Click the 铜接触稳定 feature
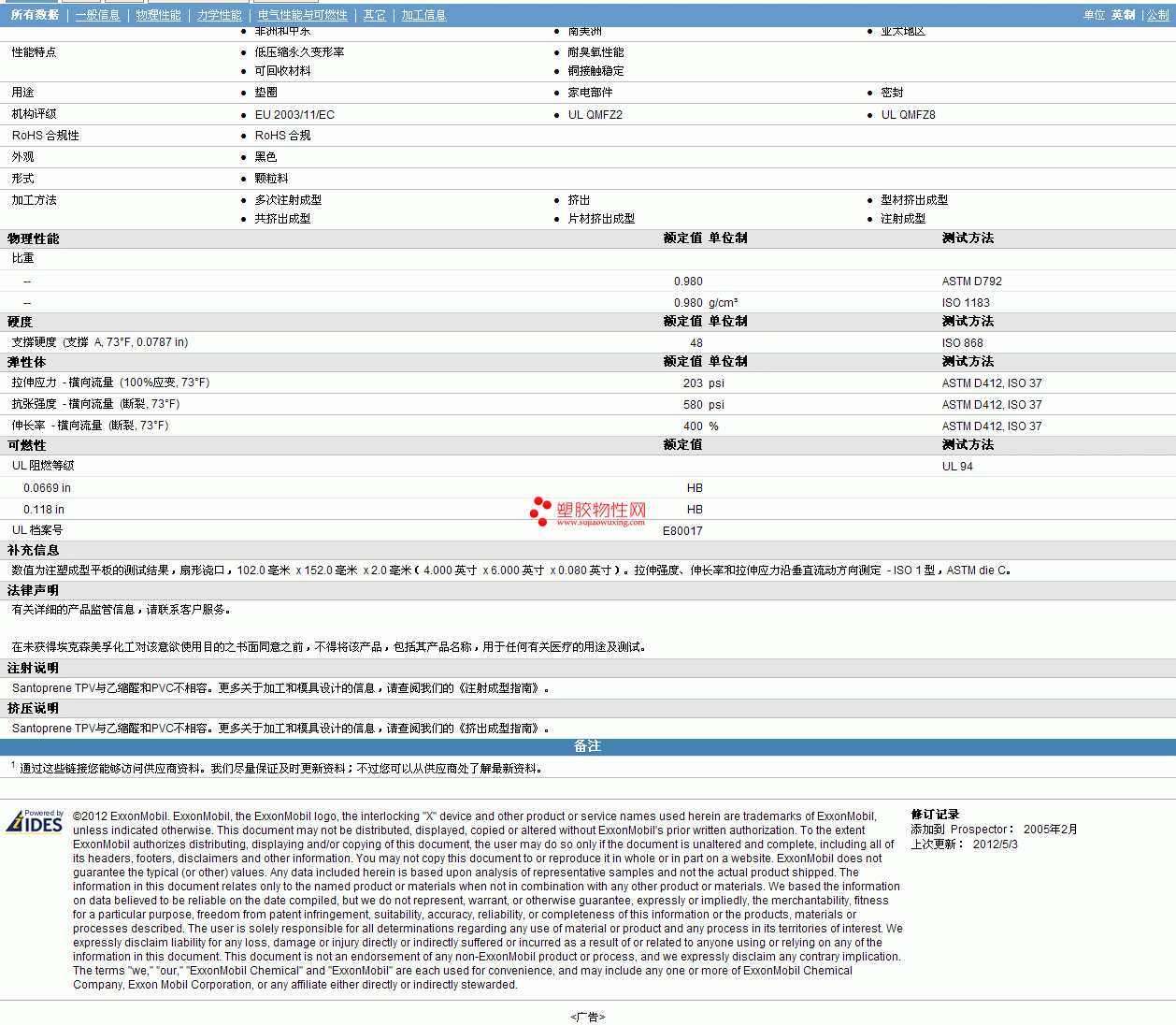1176x1025 pixels. pyautogui.click(x=596, y=71)
